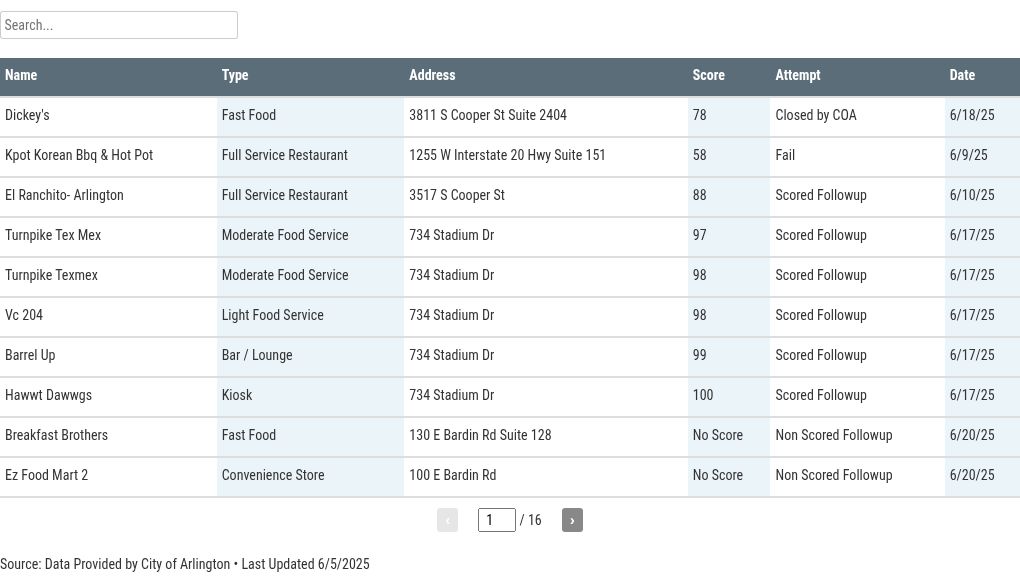Click the Barrel Up row name

[x=30, y=356]
